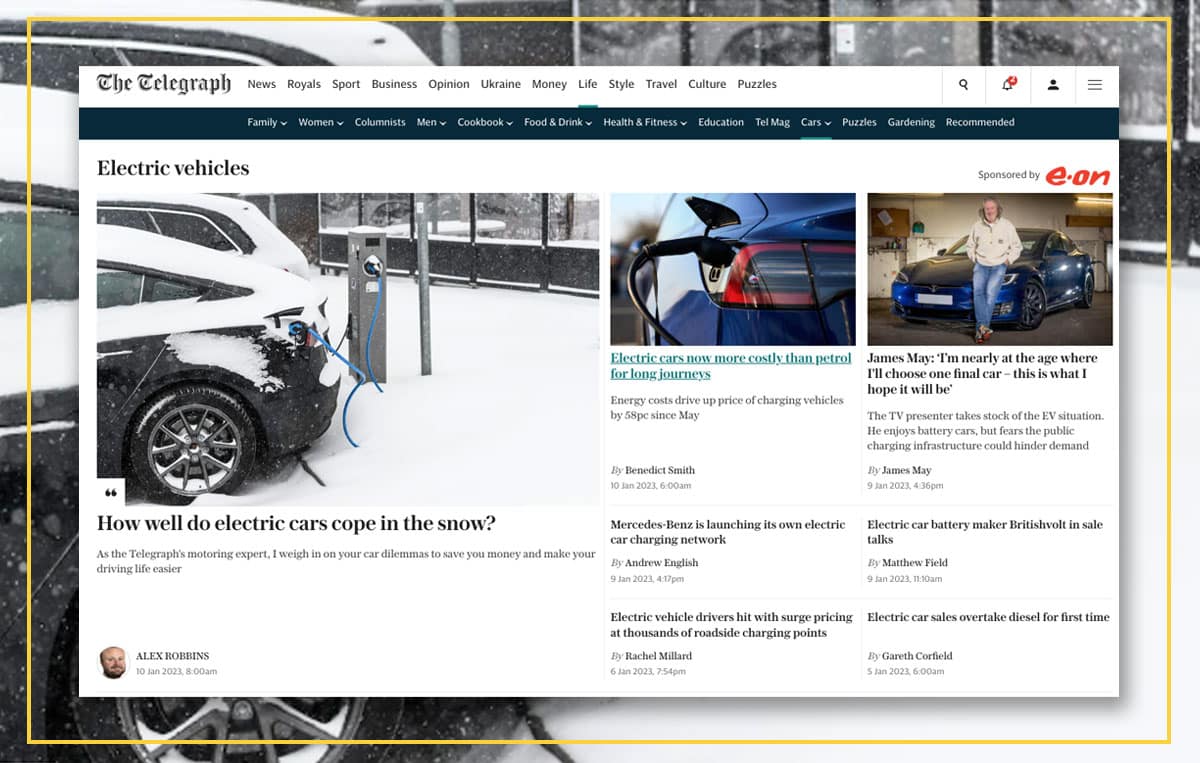Click Alex Robbins author avatar
This screenshot has width=1200, height=763.
113,663
